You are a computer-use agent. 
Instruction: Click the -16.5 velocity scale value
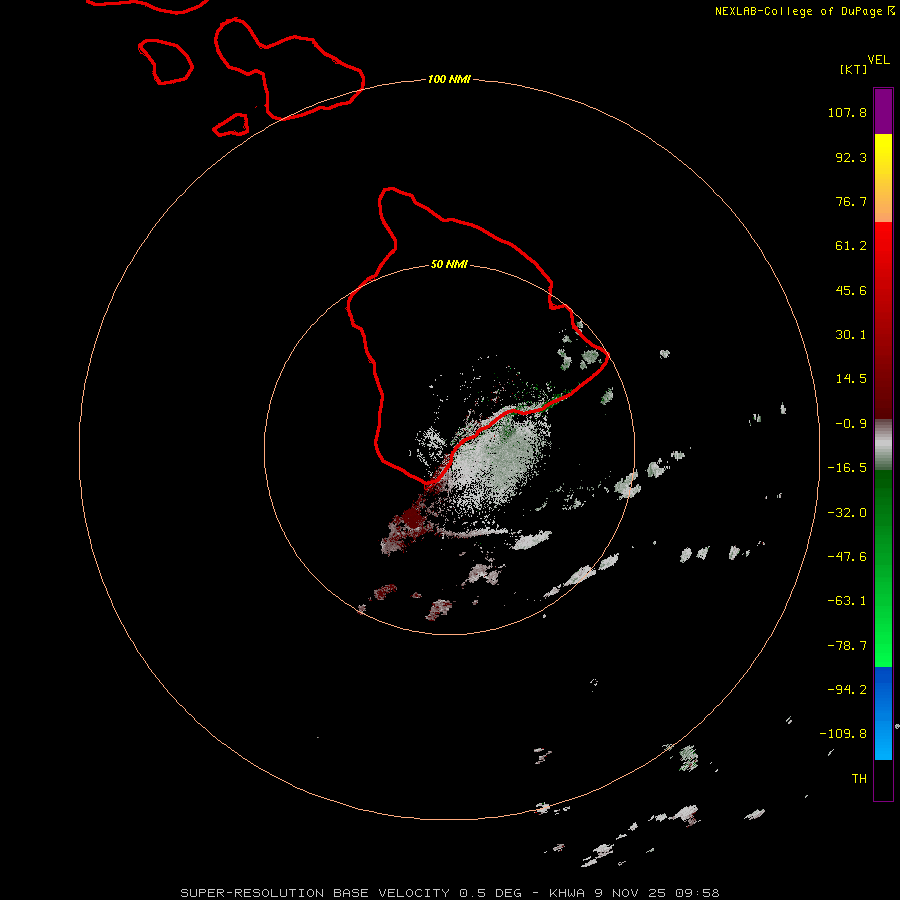click(847, 468)
